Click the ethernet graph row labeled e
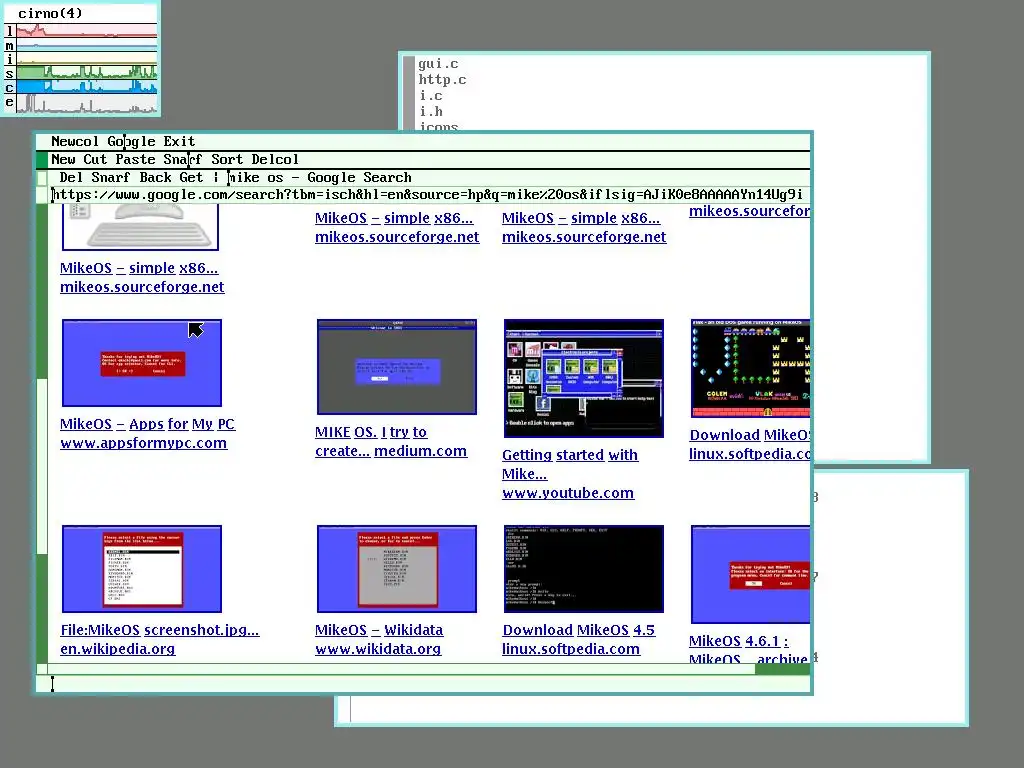This screenshot has width=1024, height=768. pos(81,103)
